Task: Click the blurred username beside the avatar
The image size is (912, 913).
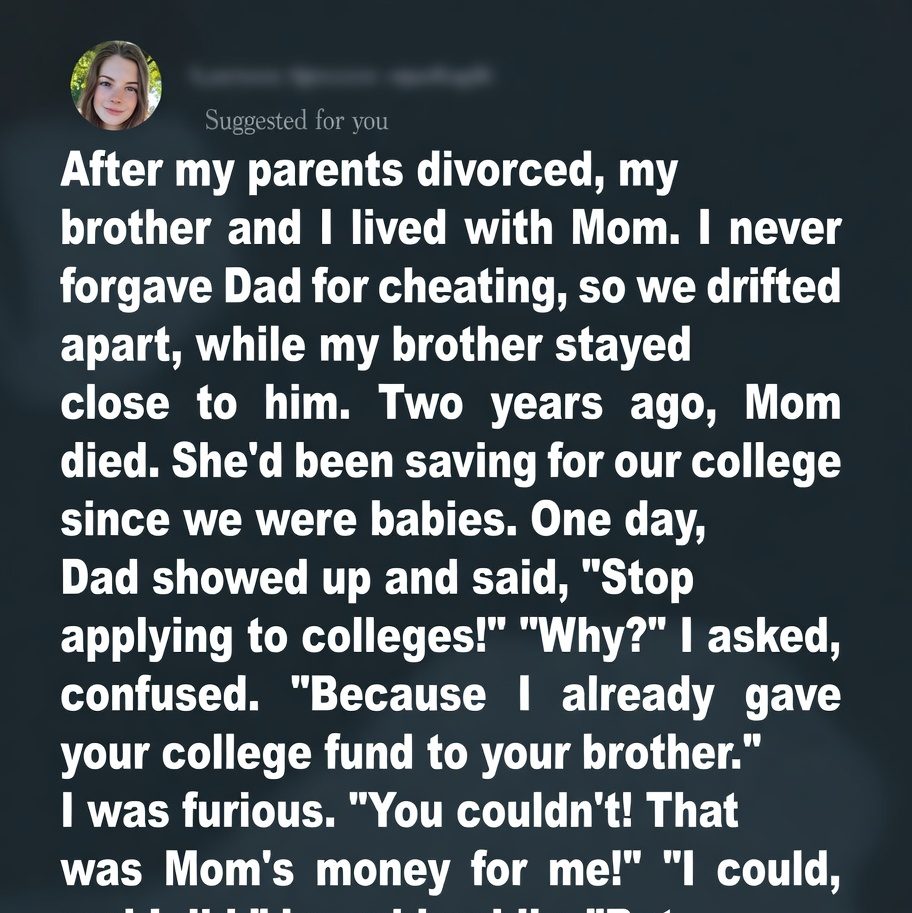Action: click(340, 76)
